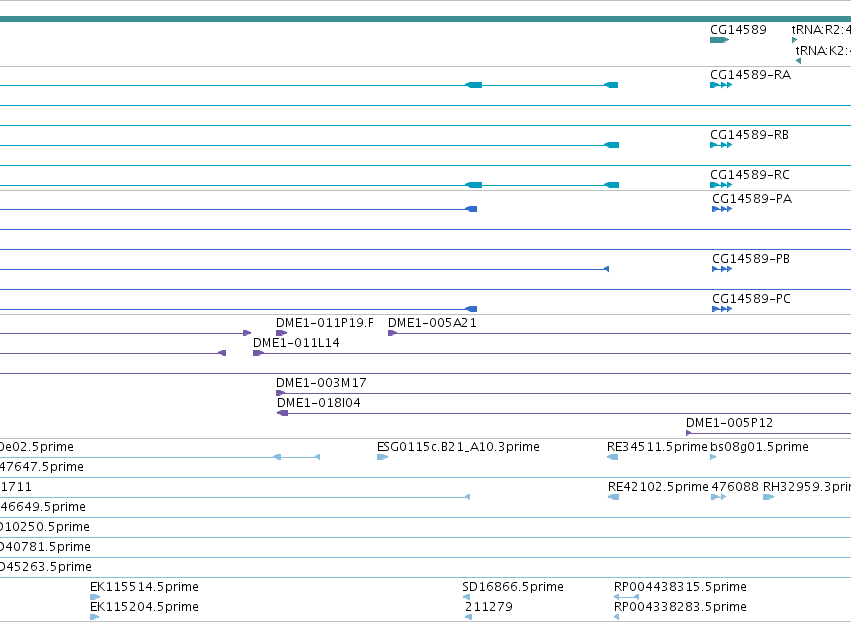The height and width of the screenshot is (622, 851).
Task: Click the CG14589-RC transcript label
Action: [750, 175]
